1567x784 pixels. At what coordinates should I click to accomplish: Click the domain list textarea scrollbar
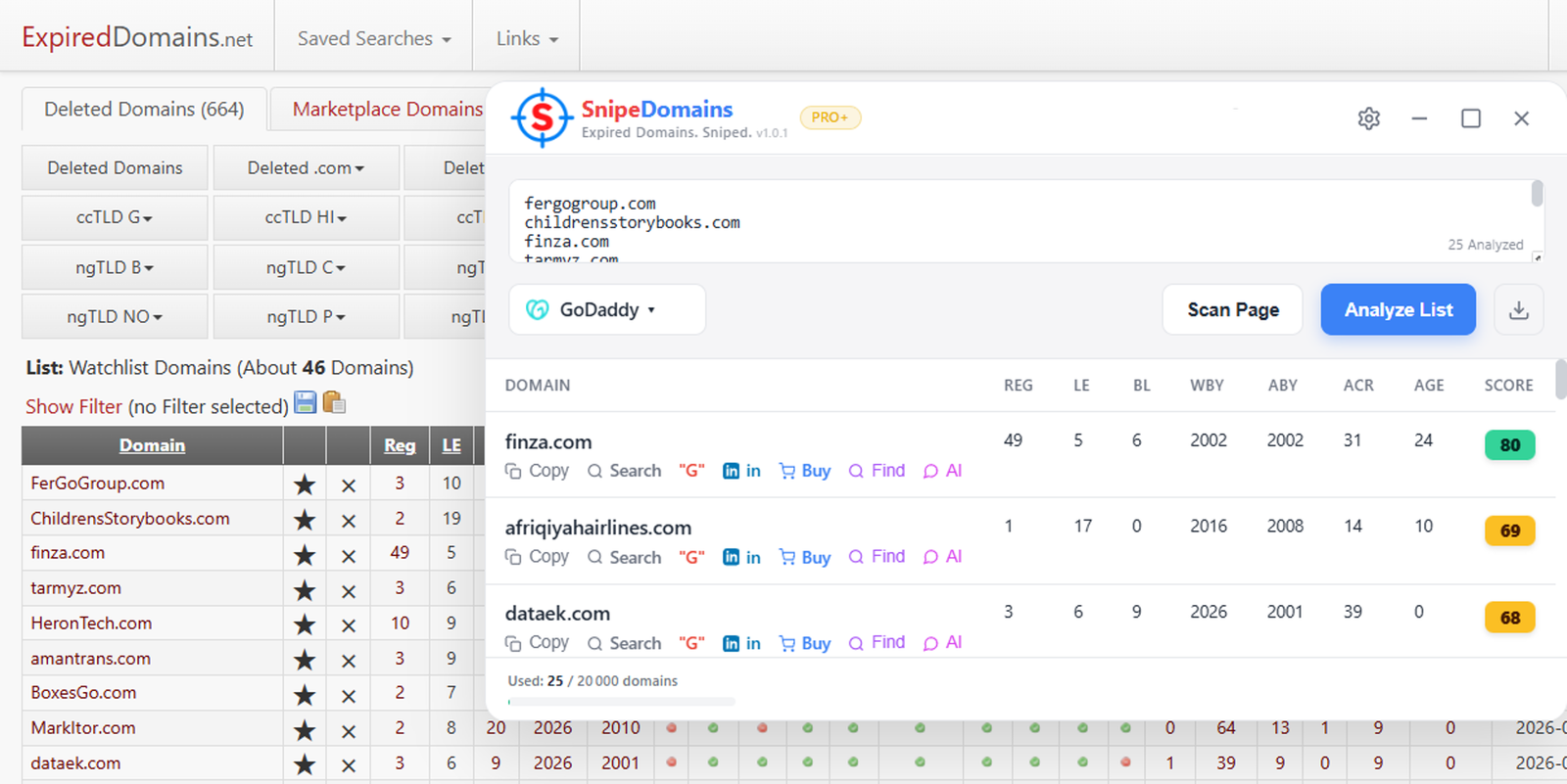point(1537,194)
